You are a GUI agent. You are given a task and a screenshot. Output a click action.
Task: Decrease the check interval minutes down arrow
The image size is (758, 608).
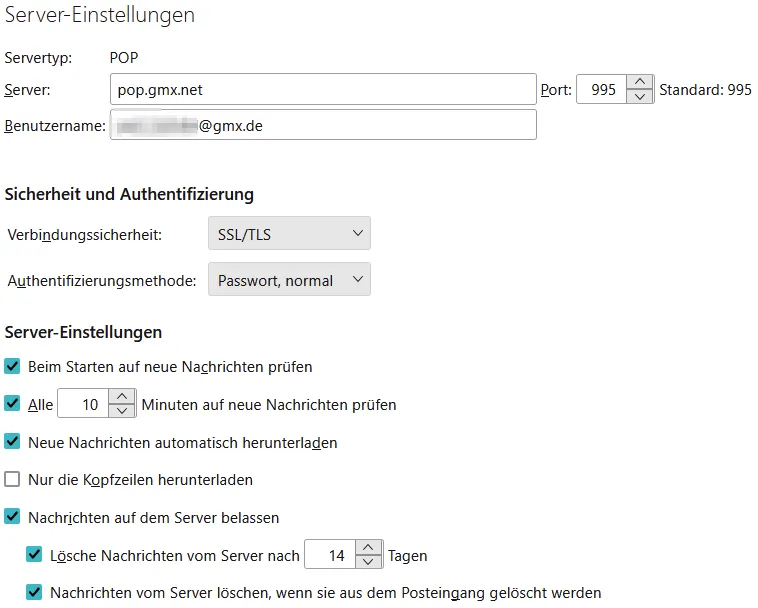122,411
